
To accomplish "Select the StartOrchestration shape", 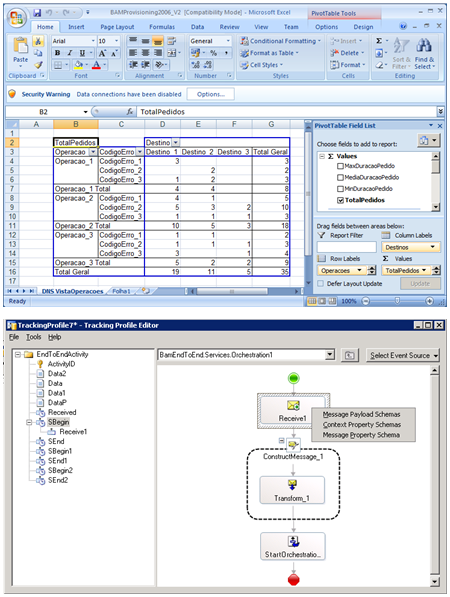I will [x=292, y=546].
